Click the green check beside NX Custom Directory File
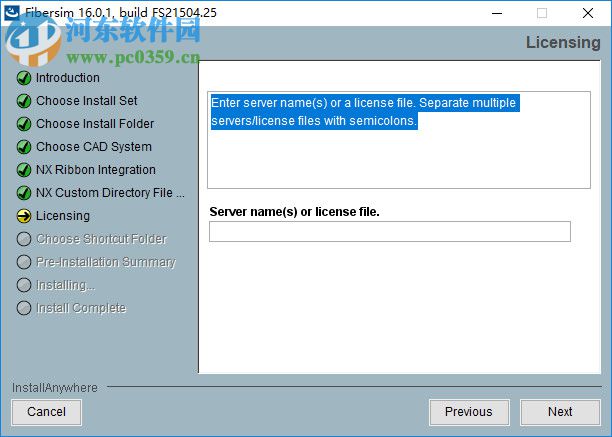Screen dimensions: 612x437 pyautogui.click(x=24, y=193)
